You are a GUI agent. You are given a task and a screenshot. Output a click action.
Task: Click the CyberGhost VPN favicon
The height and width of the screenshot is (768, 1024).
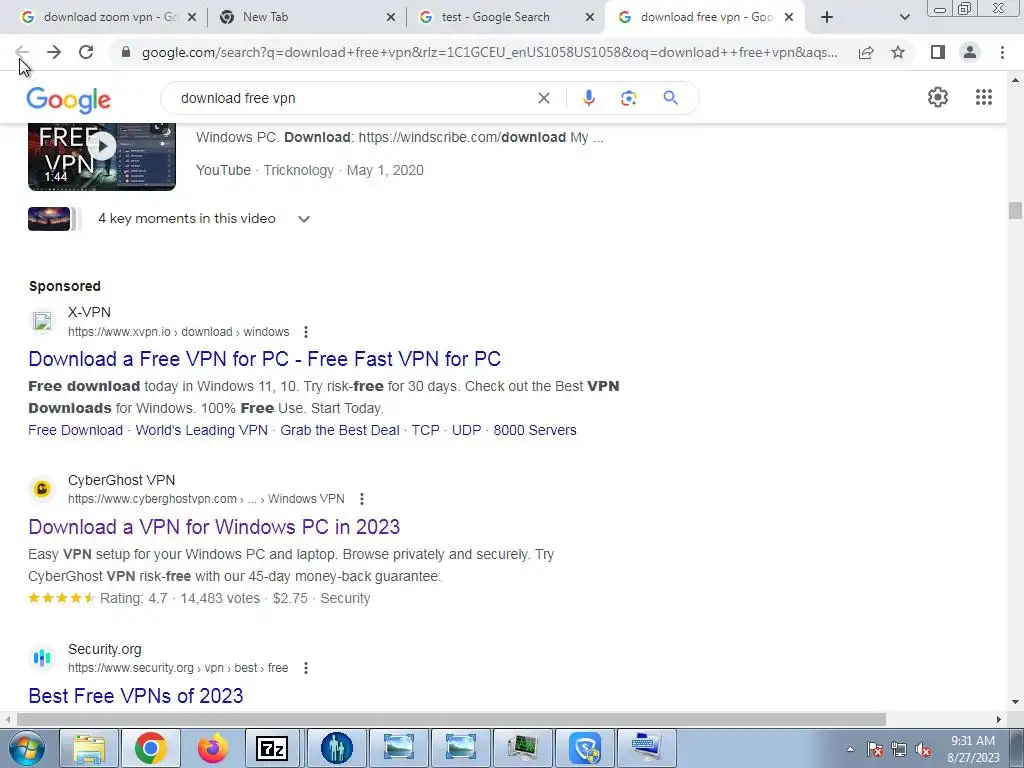42,489
